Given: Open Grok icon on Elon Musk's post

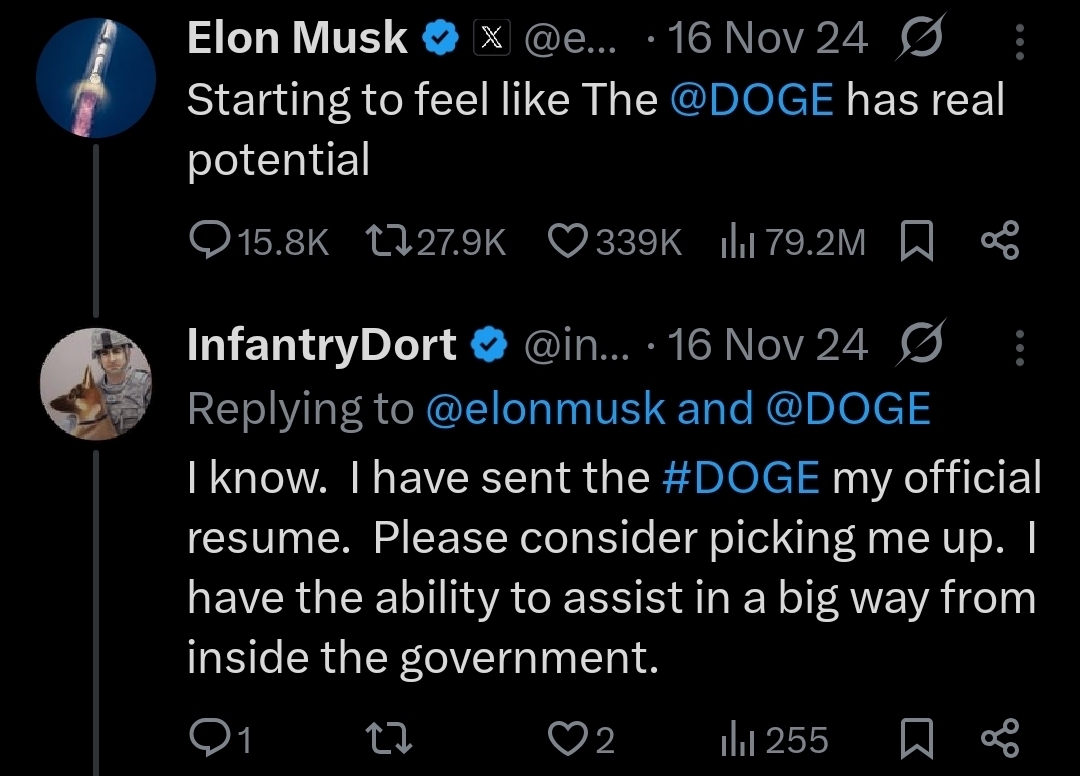Looking at the screenshot, I should [x=919, y=39].
